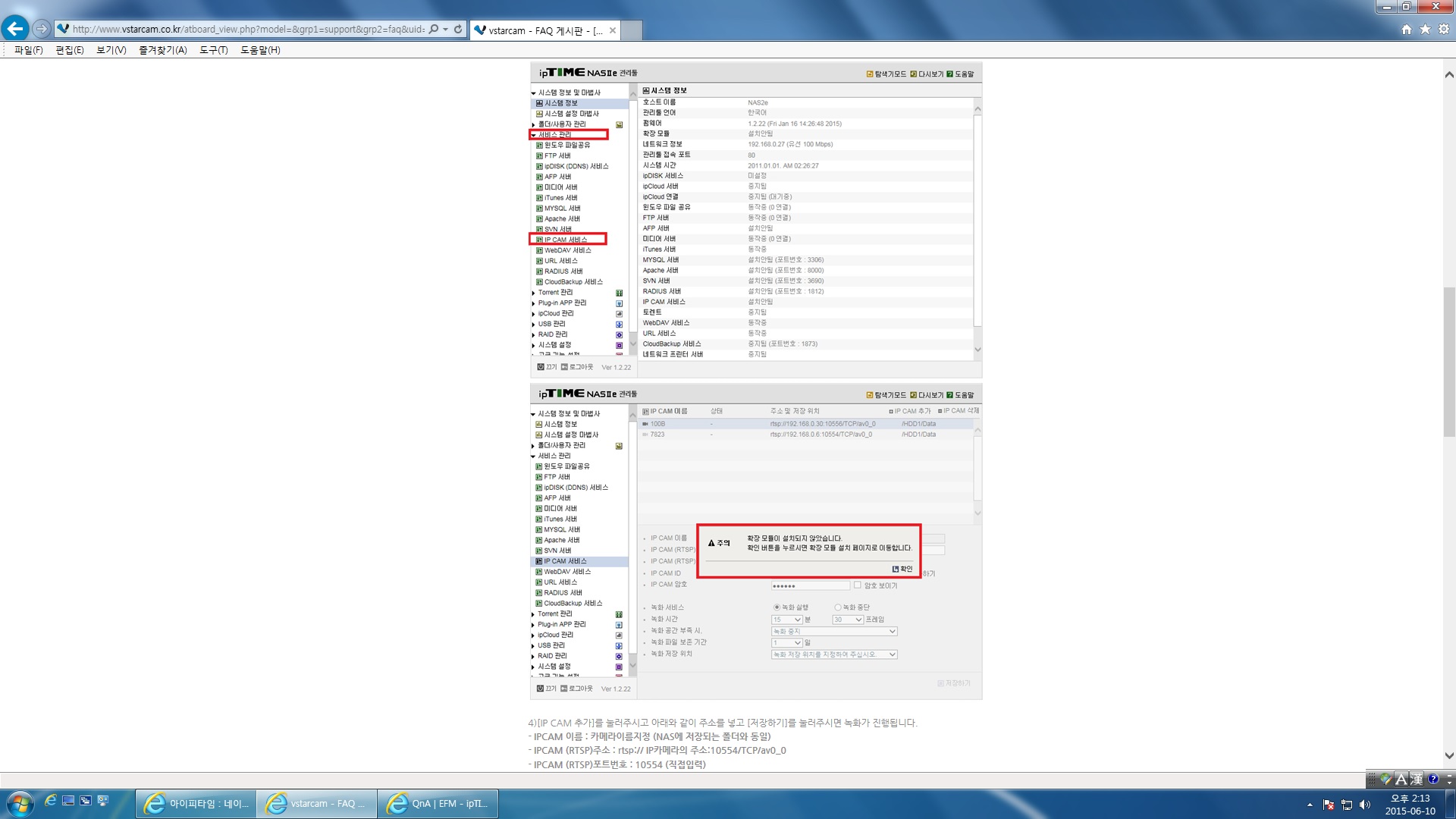Open the taskbar clock and date
Viewport: 1456px width, 819px height.
coord(1410,804)
